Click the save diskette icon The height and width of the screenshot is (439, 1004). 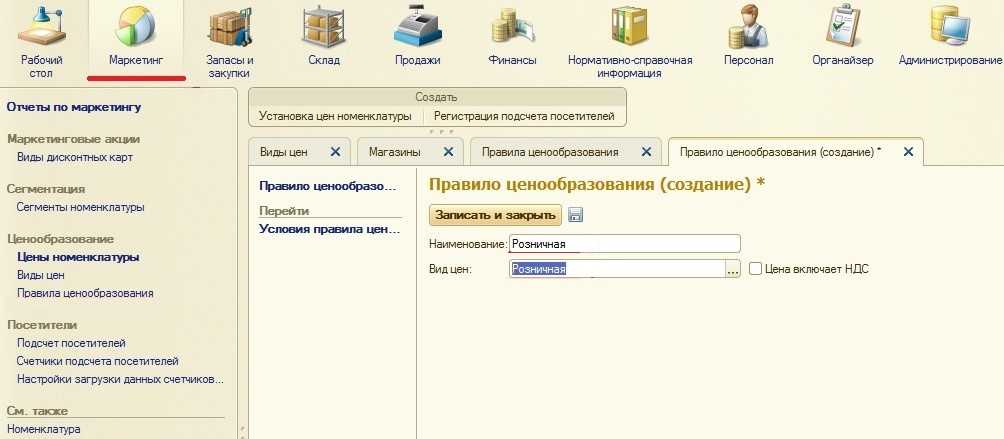coord(575,215)
